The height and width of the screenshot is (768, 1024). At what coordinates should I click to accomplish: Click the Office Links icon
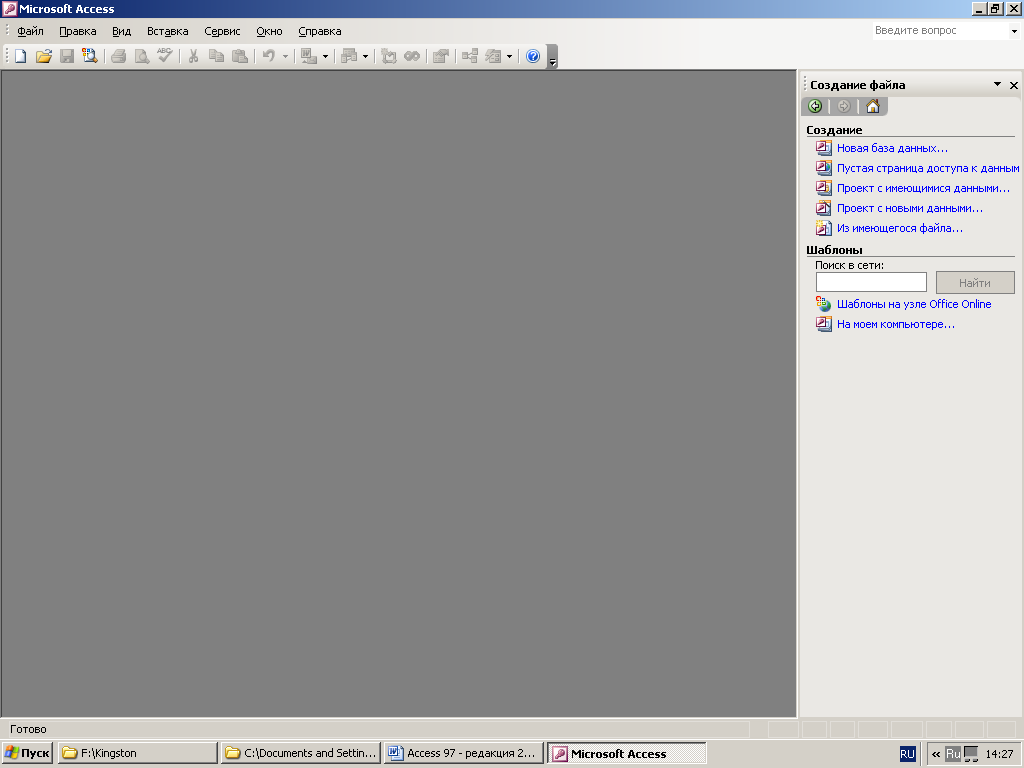(308, 56)
